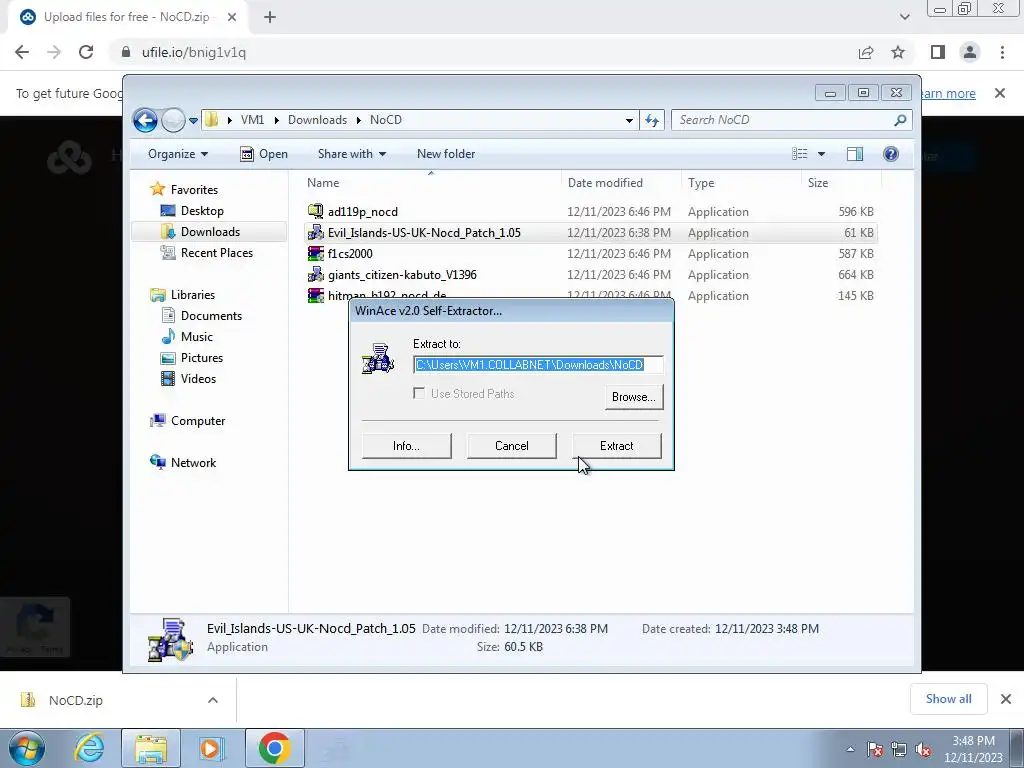Open Downloads in the navigation pane
1024x768 pixels.
tap(210, 232)
